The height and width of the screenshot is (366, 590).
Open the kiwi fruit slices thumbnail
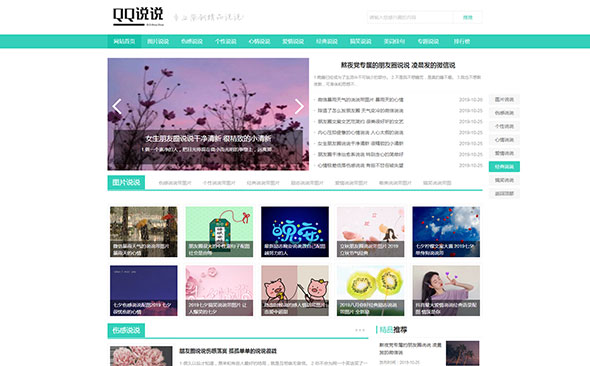[371, 291]
